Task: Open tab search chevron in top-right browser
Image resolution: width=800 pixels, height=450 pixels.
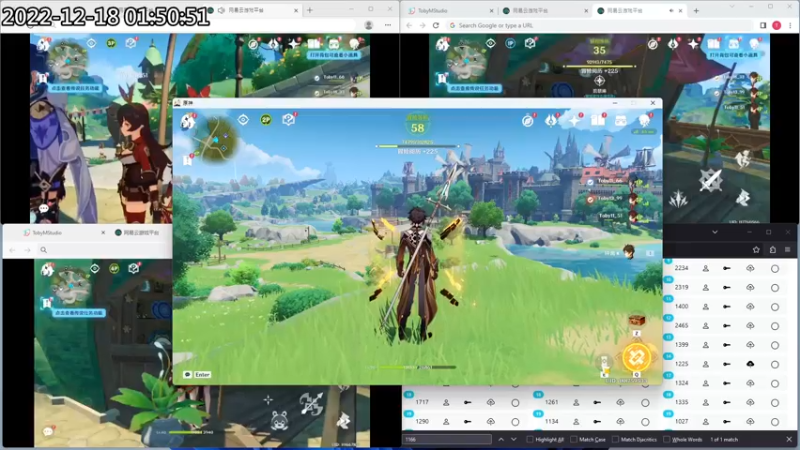Action: [x=732, y=6]
